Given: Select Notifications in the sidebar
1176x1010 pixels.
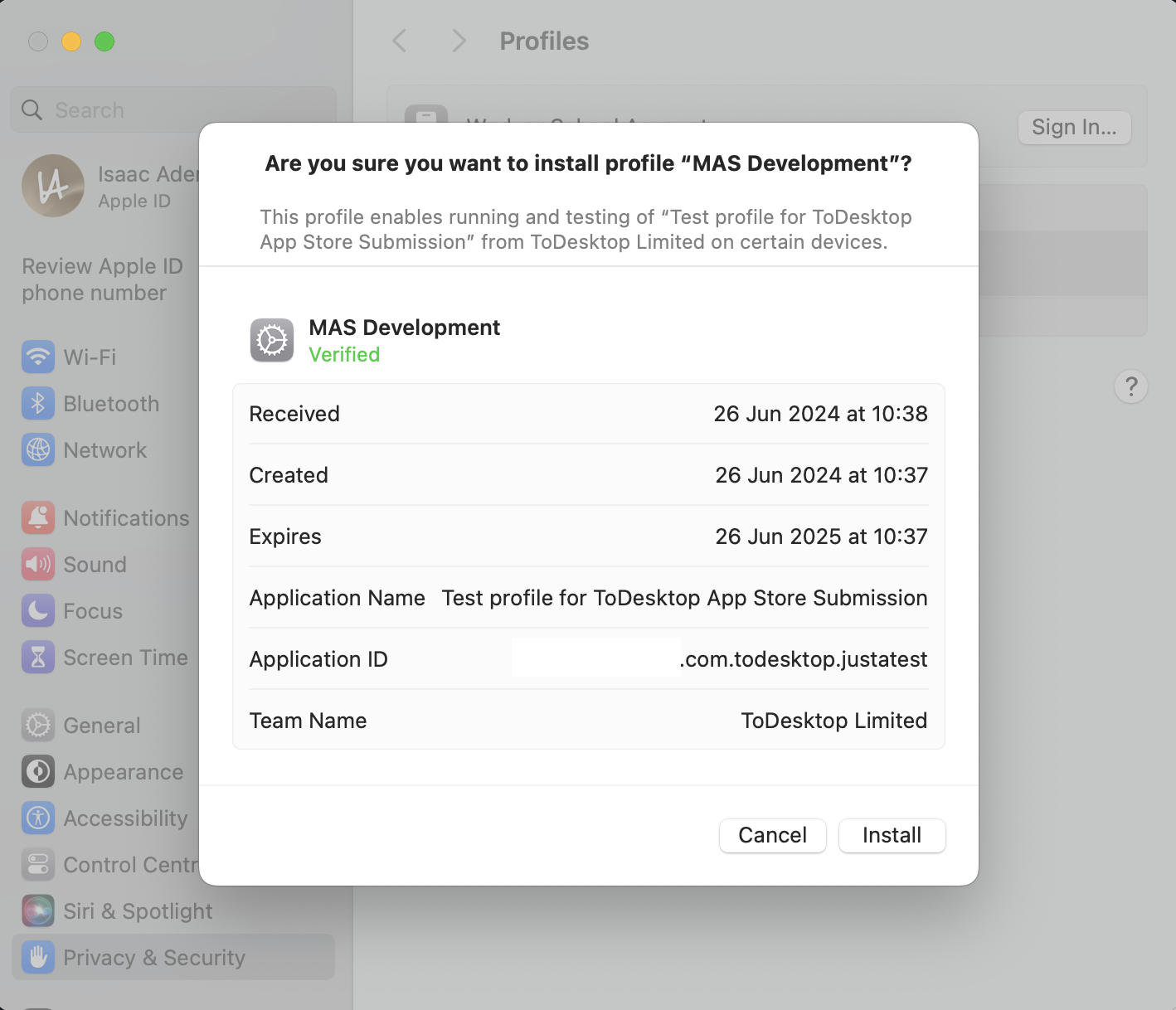Looking at the screenshot, I should pos(125,517).
